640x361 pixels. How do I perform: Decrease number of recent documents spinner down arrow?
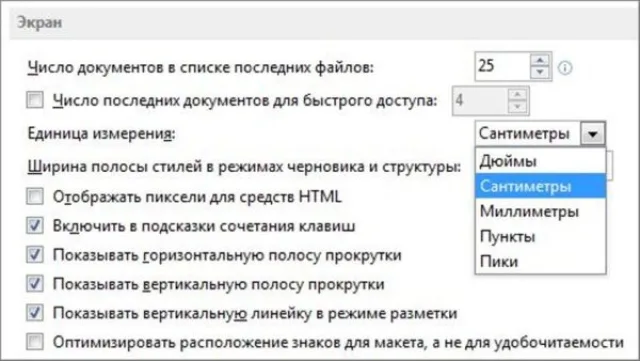click(540, 72)
